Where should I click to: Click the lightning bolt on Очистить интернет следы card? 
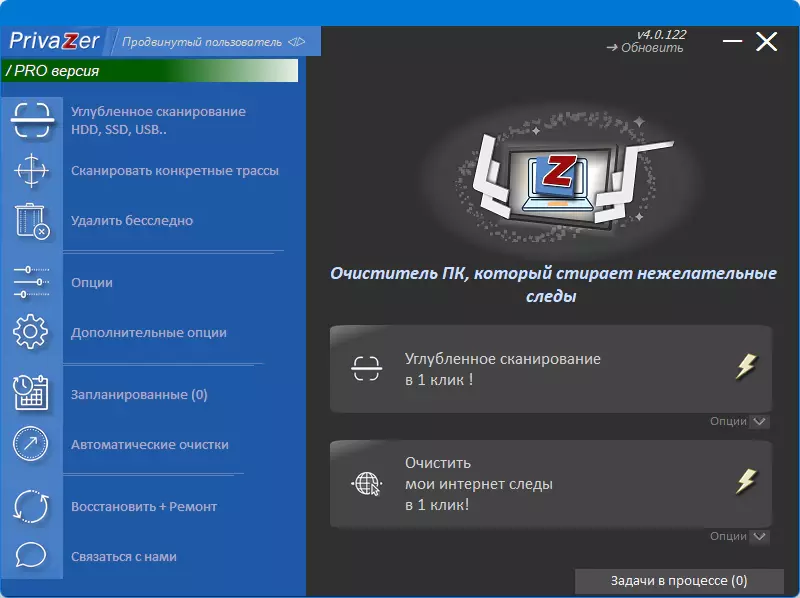[x=746, y=481]
